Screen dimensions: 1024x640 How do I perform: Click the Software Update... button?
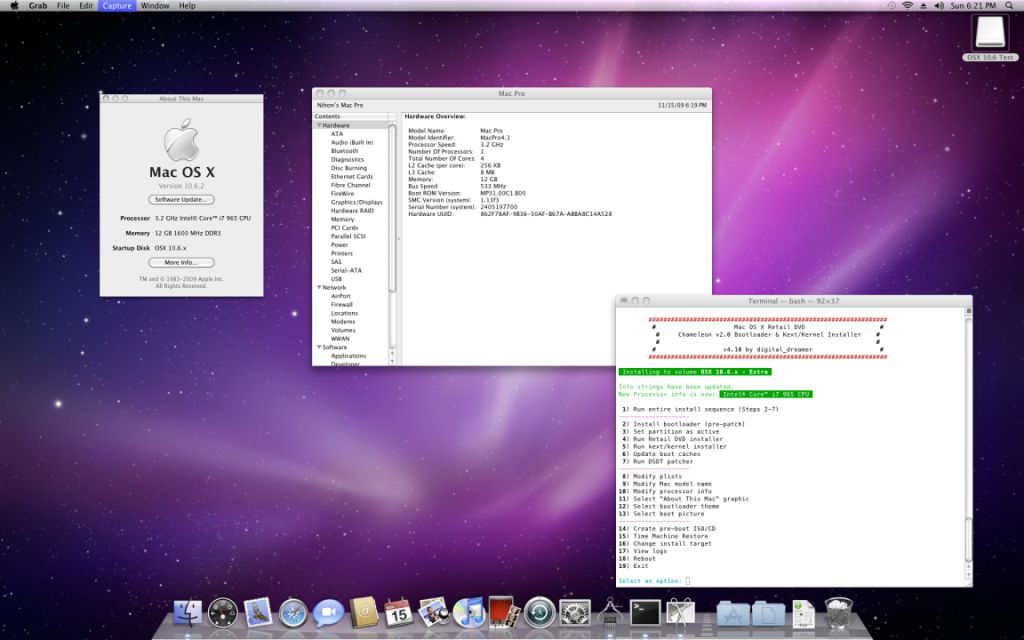point(181,200)
